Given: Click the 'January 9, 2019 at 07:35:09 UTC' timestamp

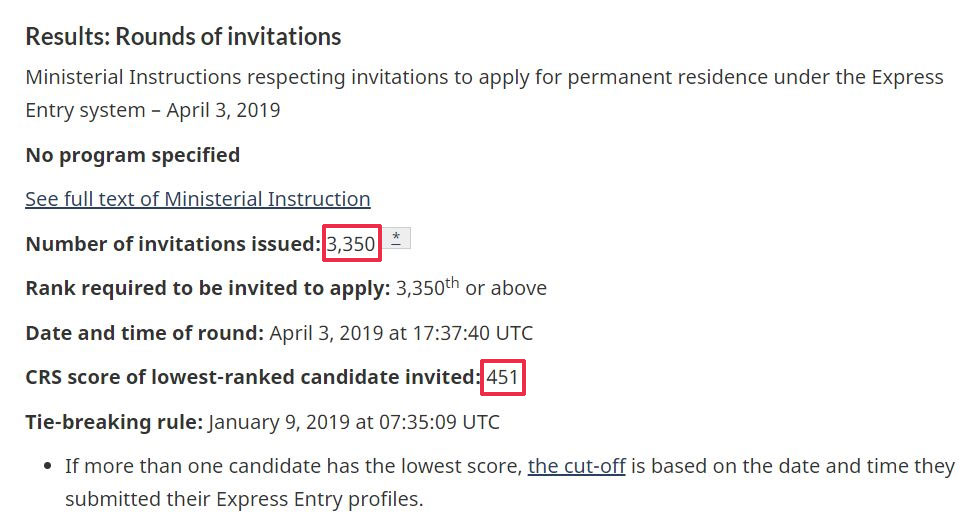Looking at the screenshot, I should coord(353,422).
